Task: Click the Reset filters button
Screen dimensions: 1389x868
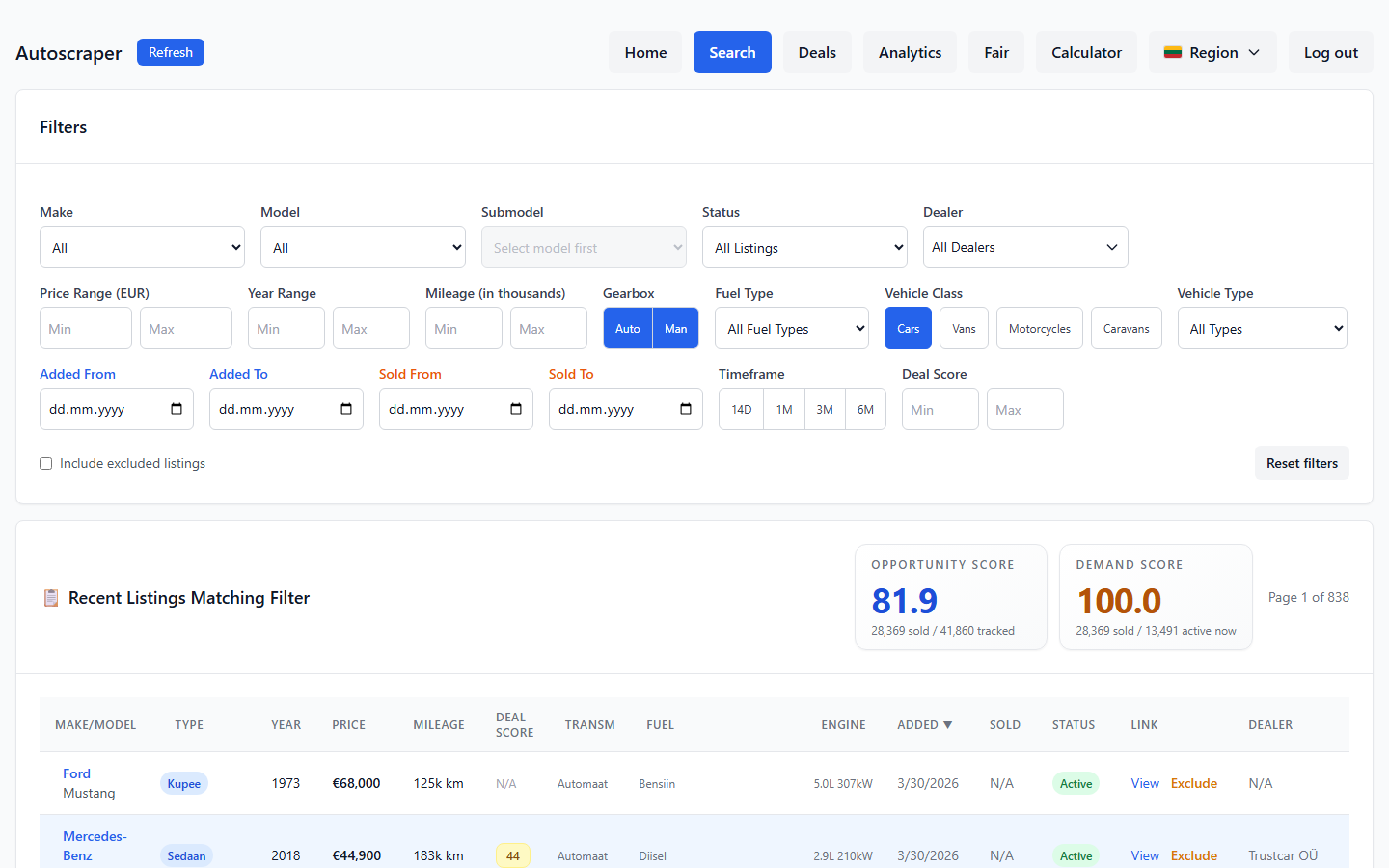Action: [1301, 463]
